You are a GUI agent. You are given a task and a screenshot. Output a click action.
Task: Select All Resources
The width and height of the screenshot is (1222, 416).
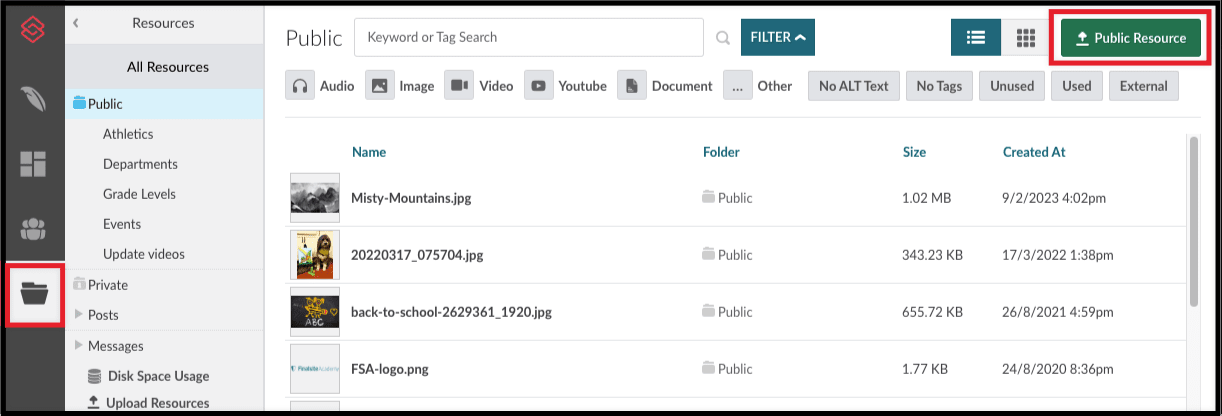pos(167,67)
